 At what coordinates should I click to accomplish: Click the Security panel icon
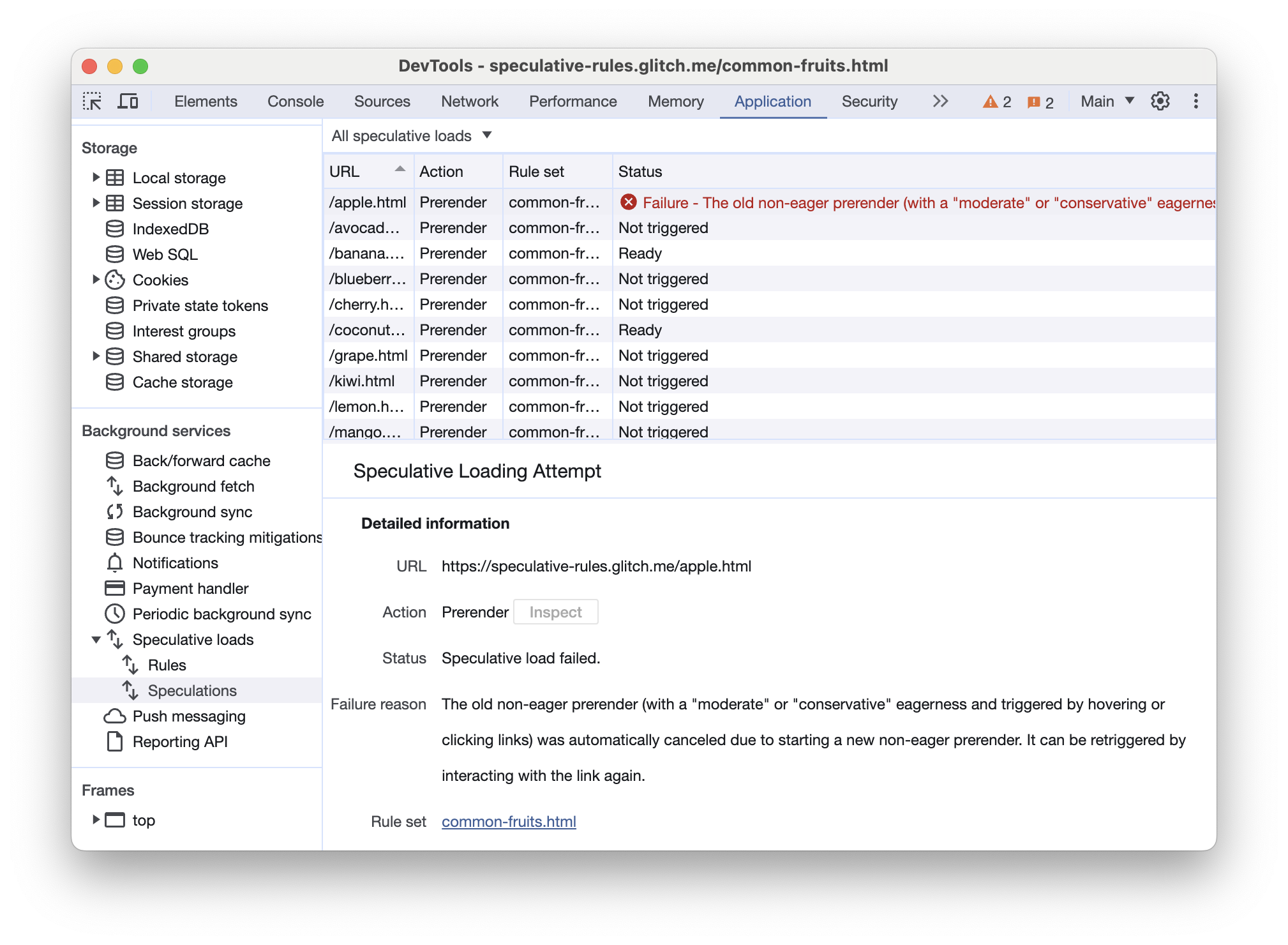869,101
